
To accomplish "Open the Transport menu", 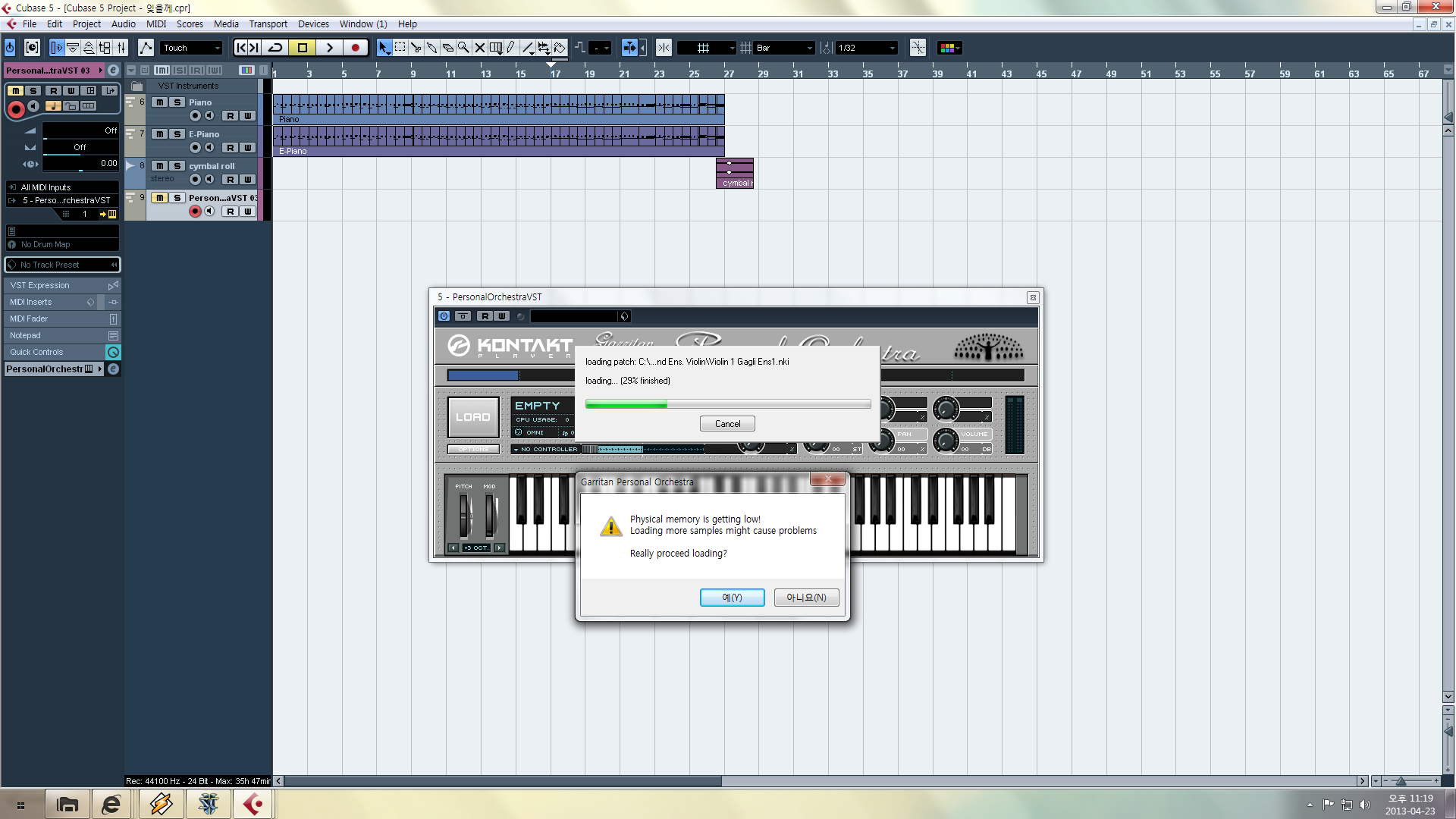I will pos(268,24).
